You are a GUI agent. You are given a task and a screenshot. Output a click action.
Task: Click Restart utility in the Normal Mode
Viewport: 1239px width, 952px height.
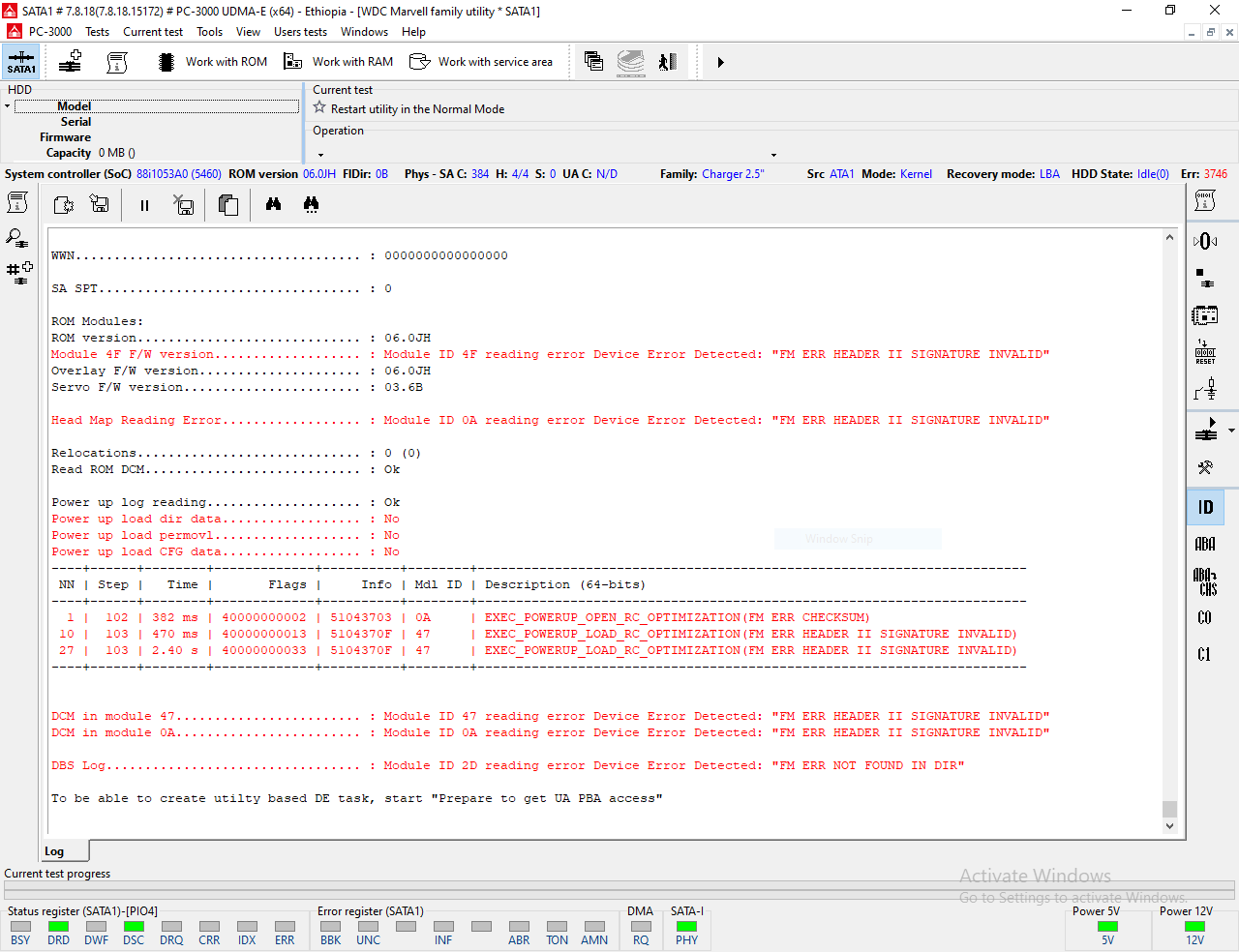coord(417,109)
